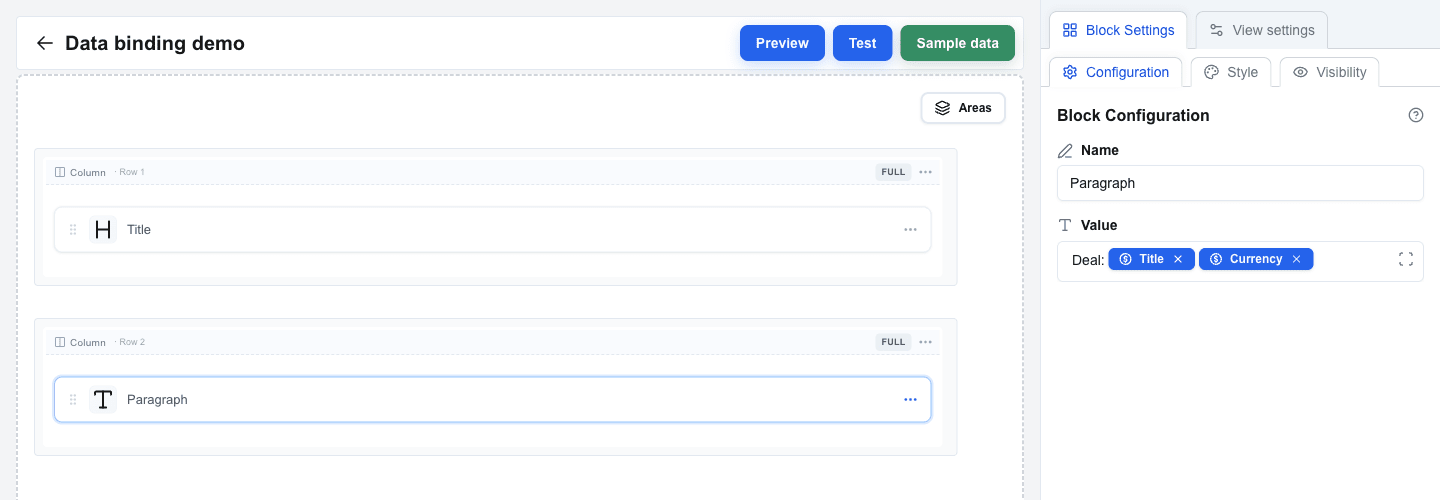Click the Paragraph block drag handle
The width and height of the screenshot is (1440, 500).
coord(73,399)
